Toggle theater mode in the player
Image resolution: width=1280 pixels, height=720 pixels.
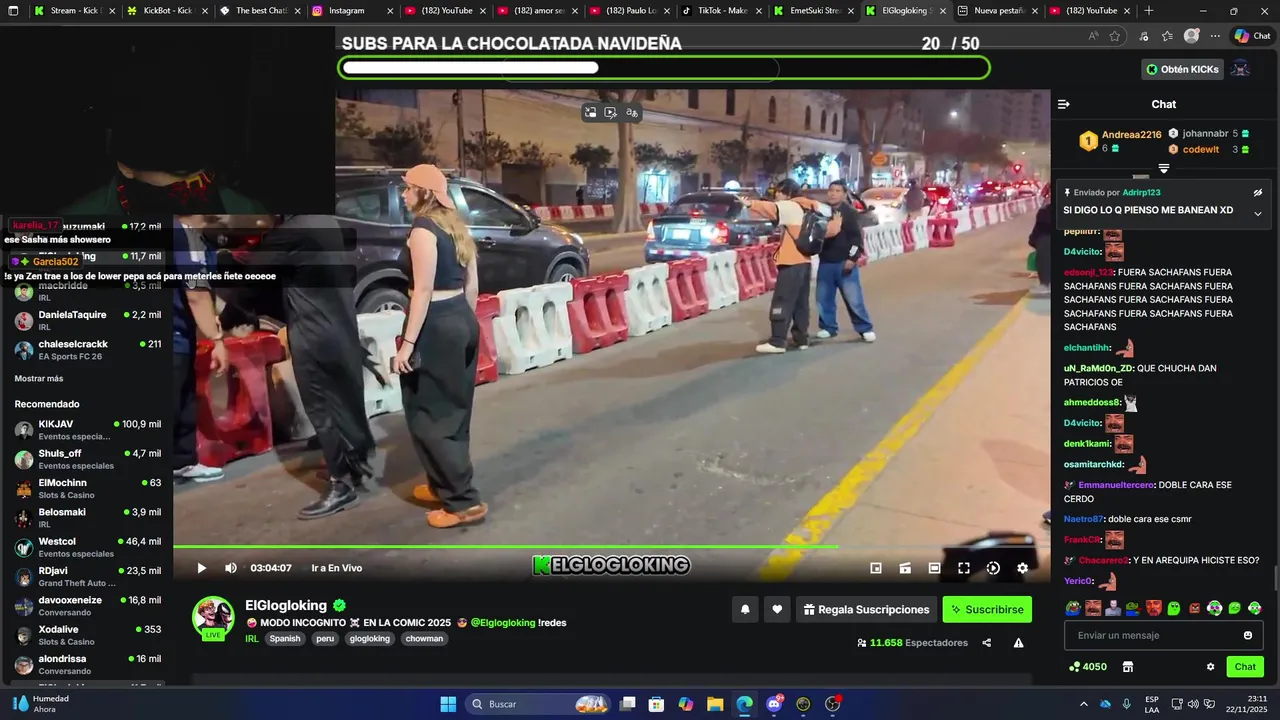[934, 568]
